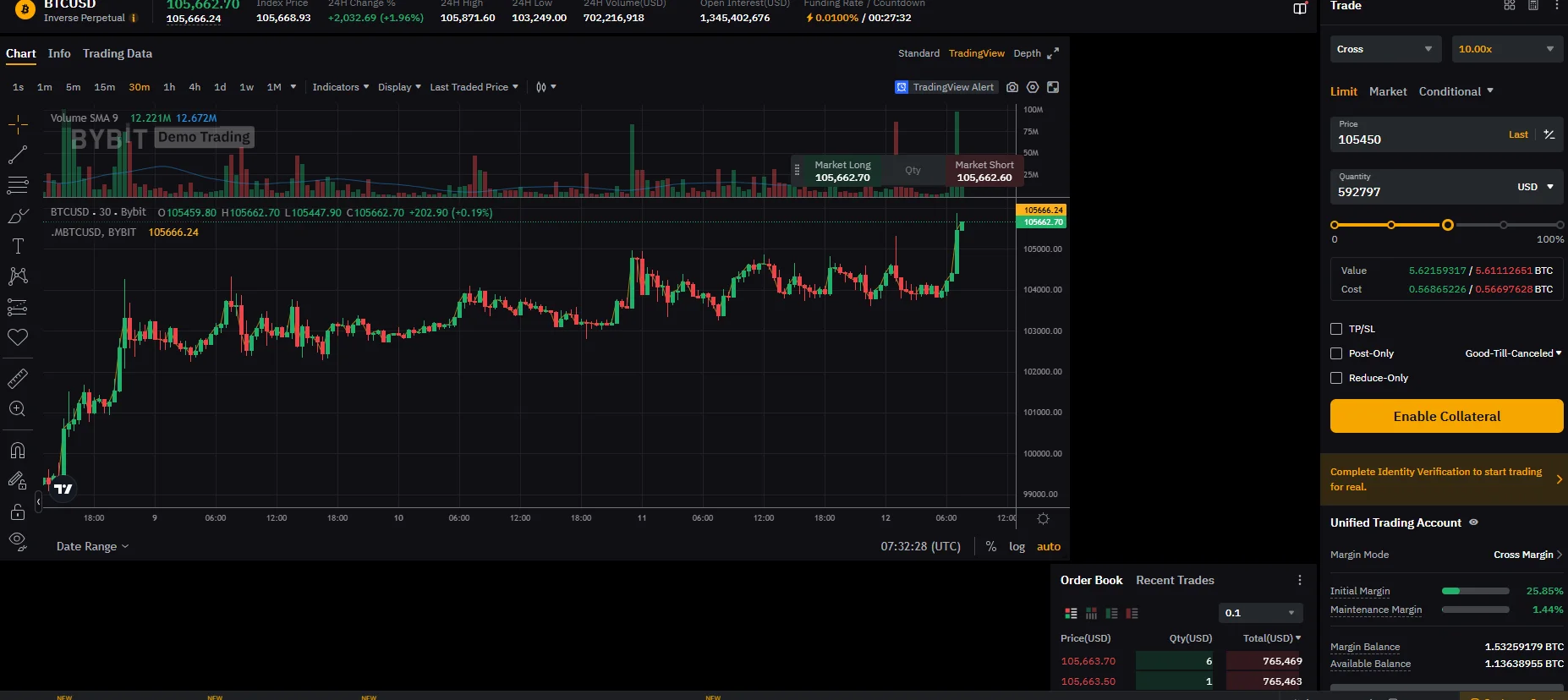Open the Cross margin mode dropdown
The width and height of the screenshot is (1568, 700).
coord(1384,49)
